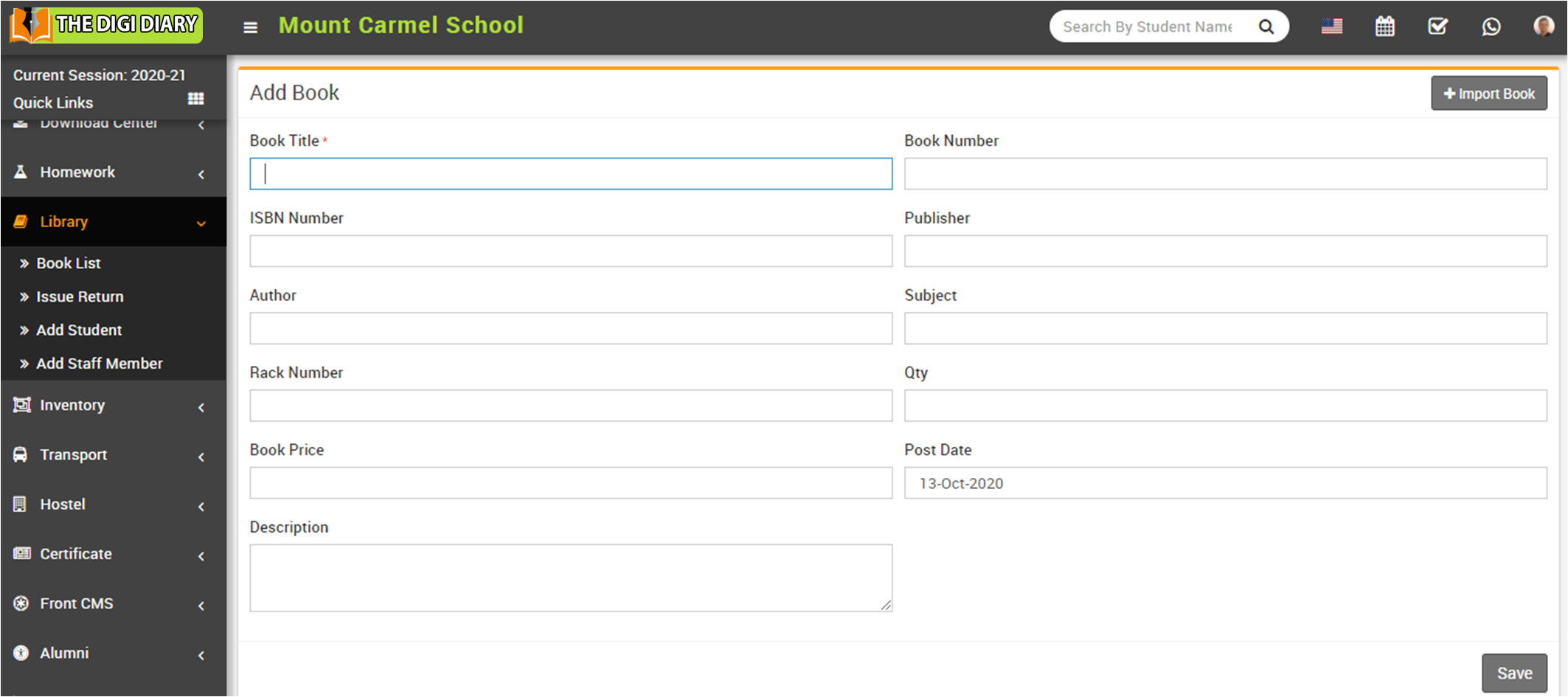Viewport: 1568px width, 697px height.
Task: Click the Import Book button
Action: coord(1488,94)
